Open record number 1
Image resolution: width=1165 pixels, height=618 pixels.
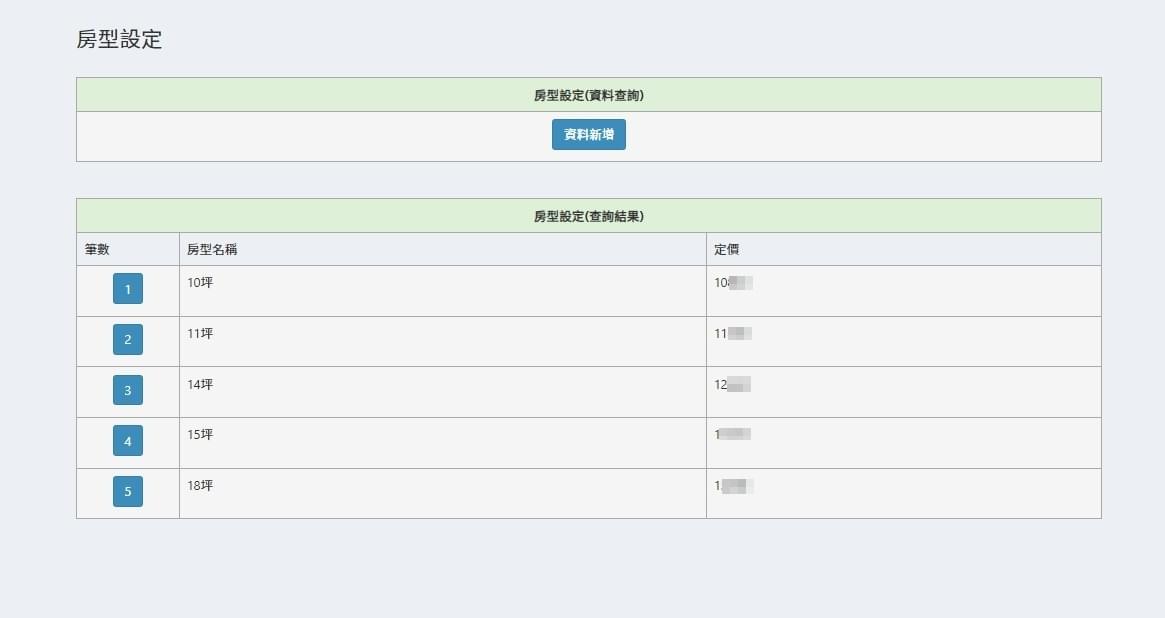point(128,289)
